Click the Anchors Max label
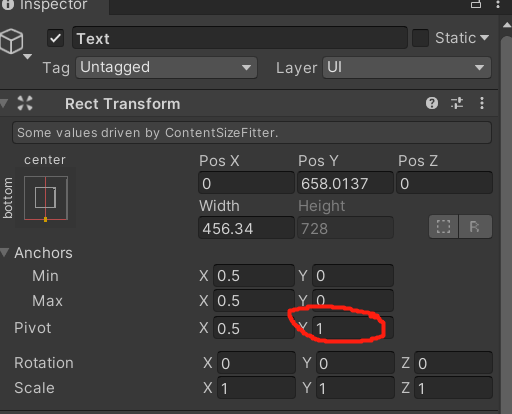 pyautogui.click(x=47, y=301)
